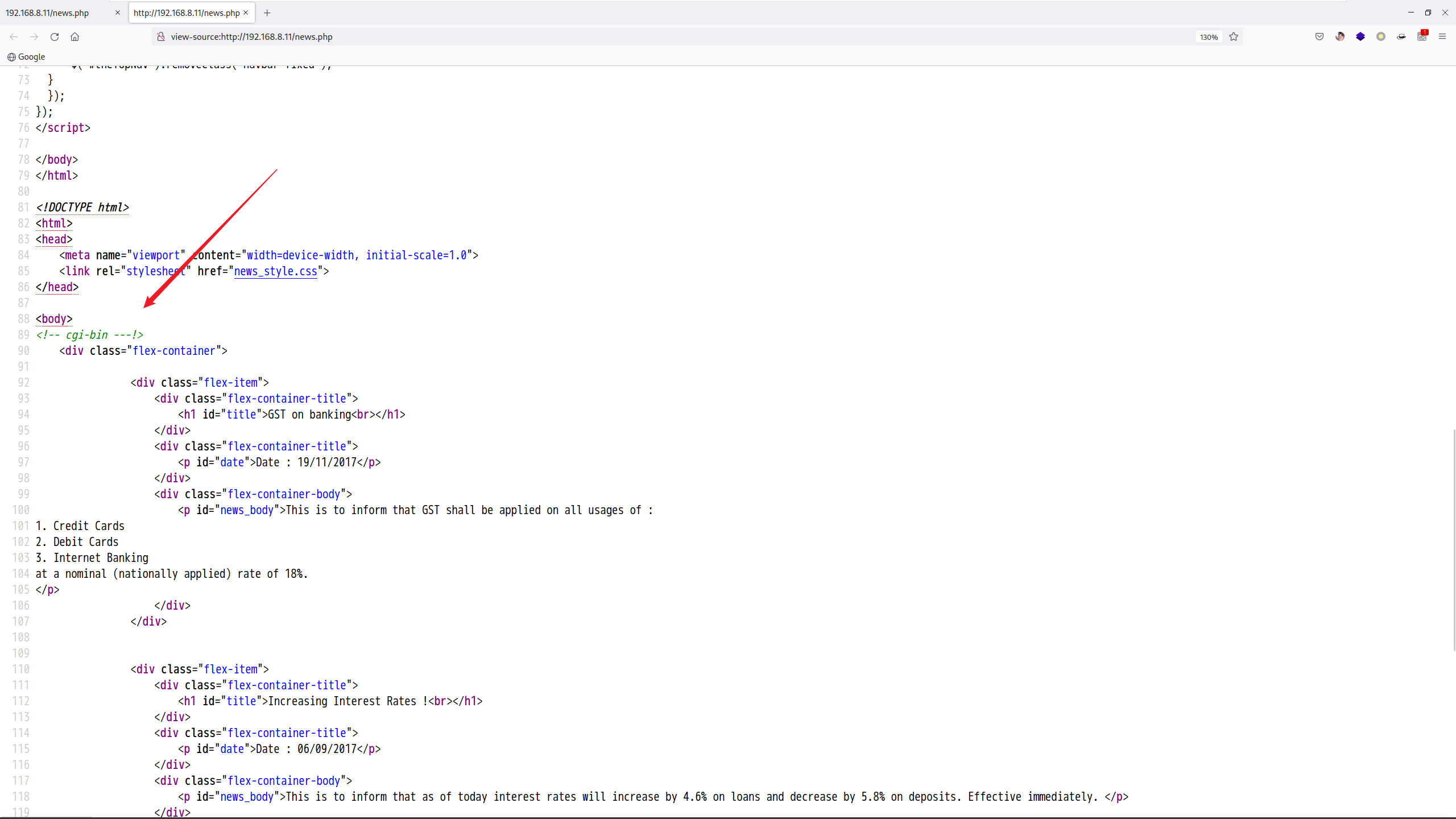
Task: Click the viewport meta tag value
Action: tap(156, 255)
